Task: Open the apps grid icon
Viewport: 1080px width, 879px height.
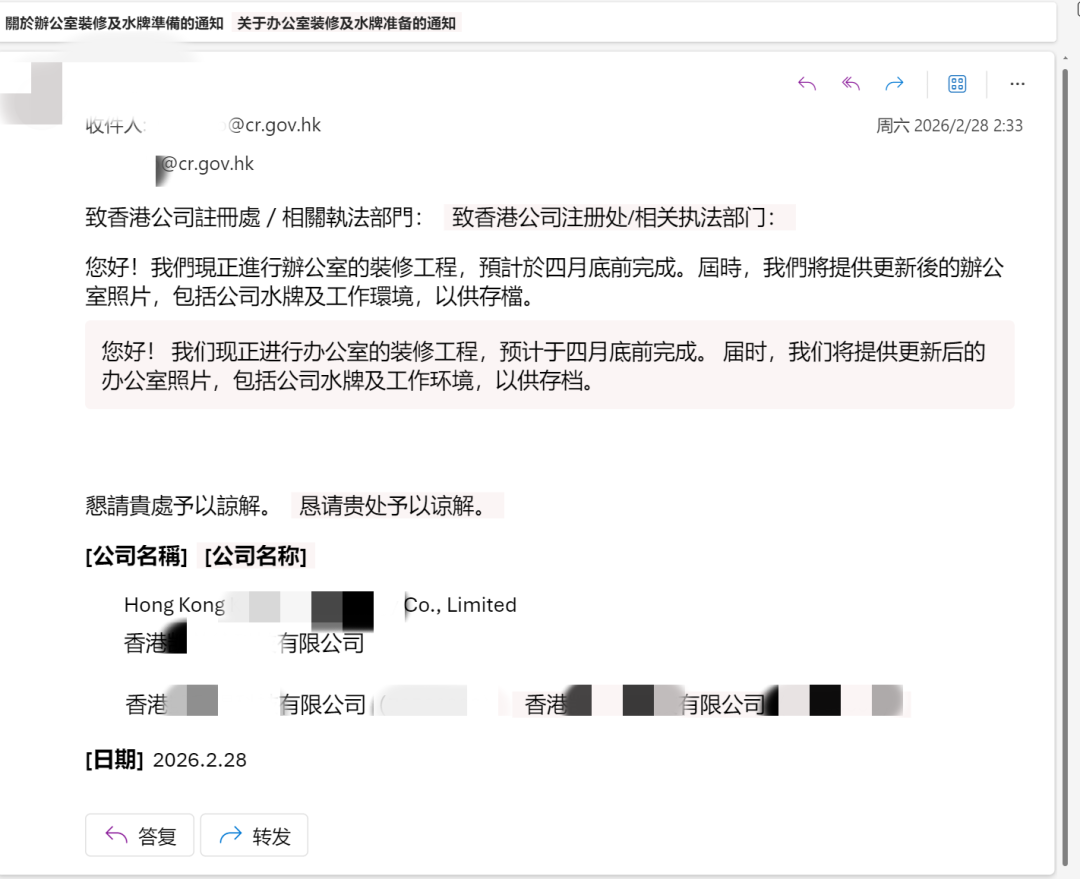Action: [957, 84]
